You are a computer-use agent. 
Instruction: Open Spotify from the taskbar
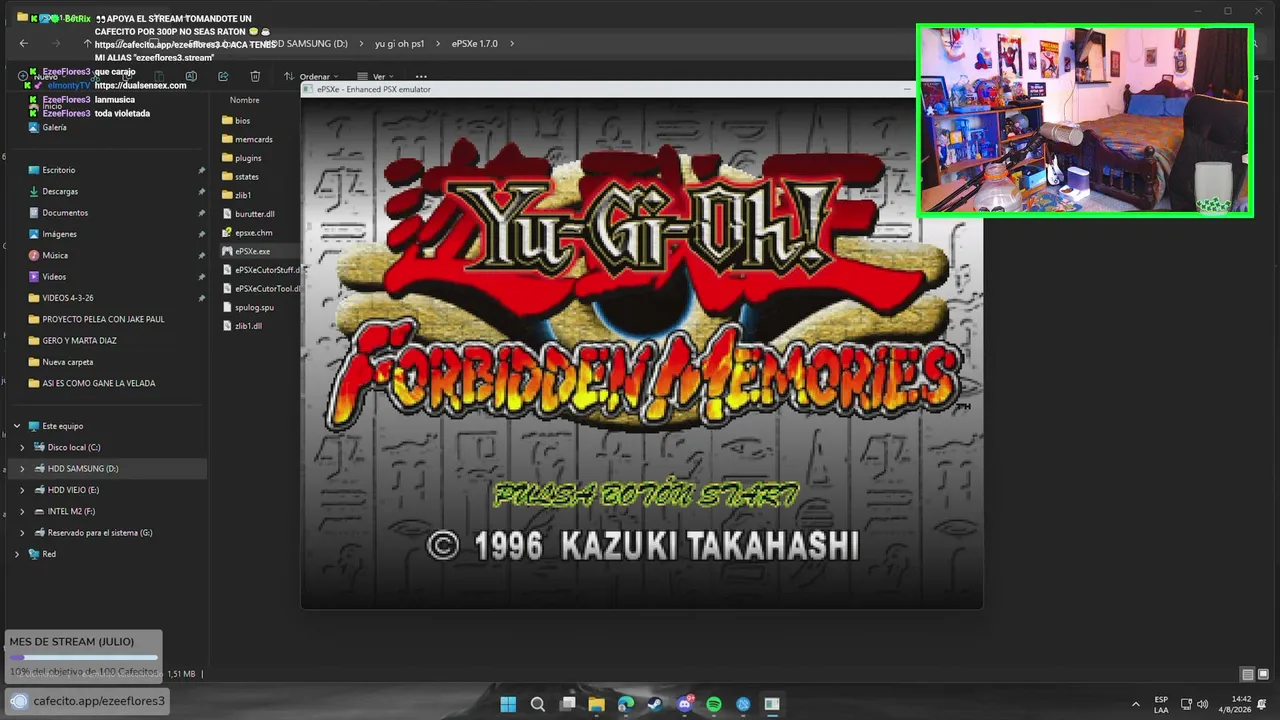point(714,704)
